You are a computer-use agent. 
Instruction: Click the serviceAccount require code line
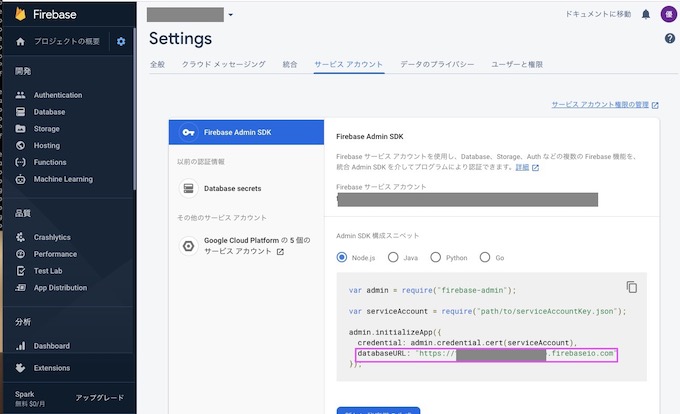coord(487,311)
